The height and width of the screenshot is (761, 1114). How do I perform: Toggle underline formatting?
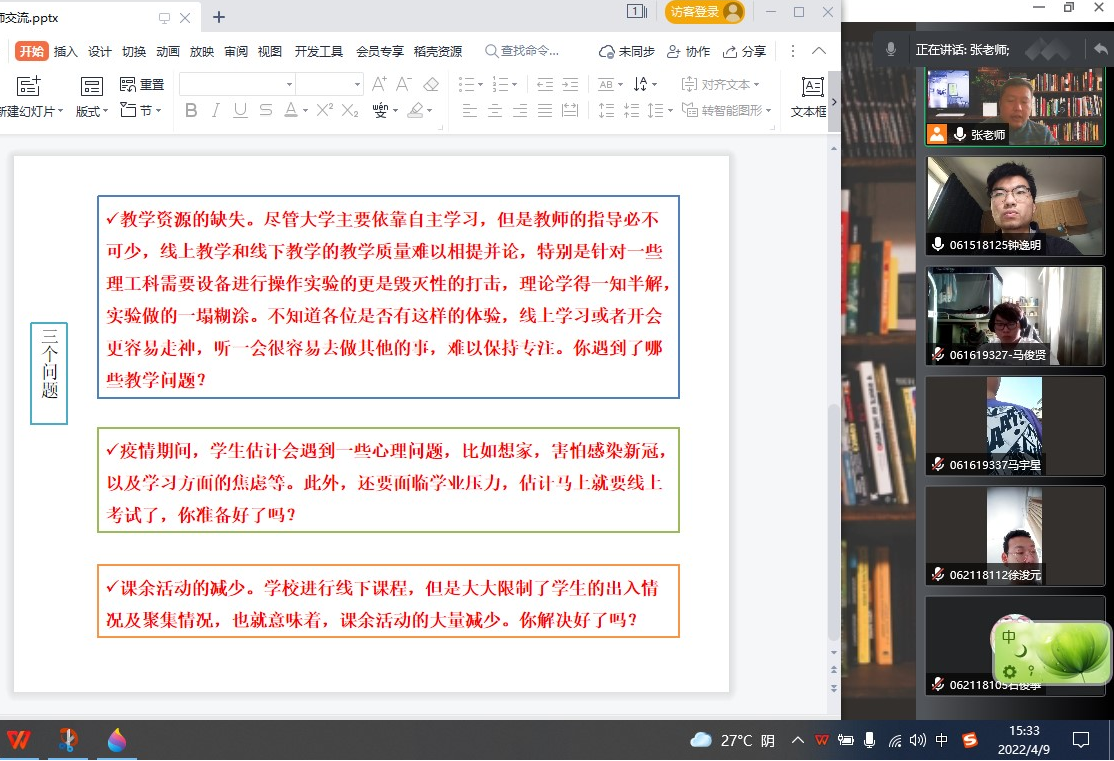coord(240,111)
